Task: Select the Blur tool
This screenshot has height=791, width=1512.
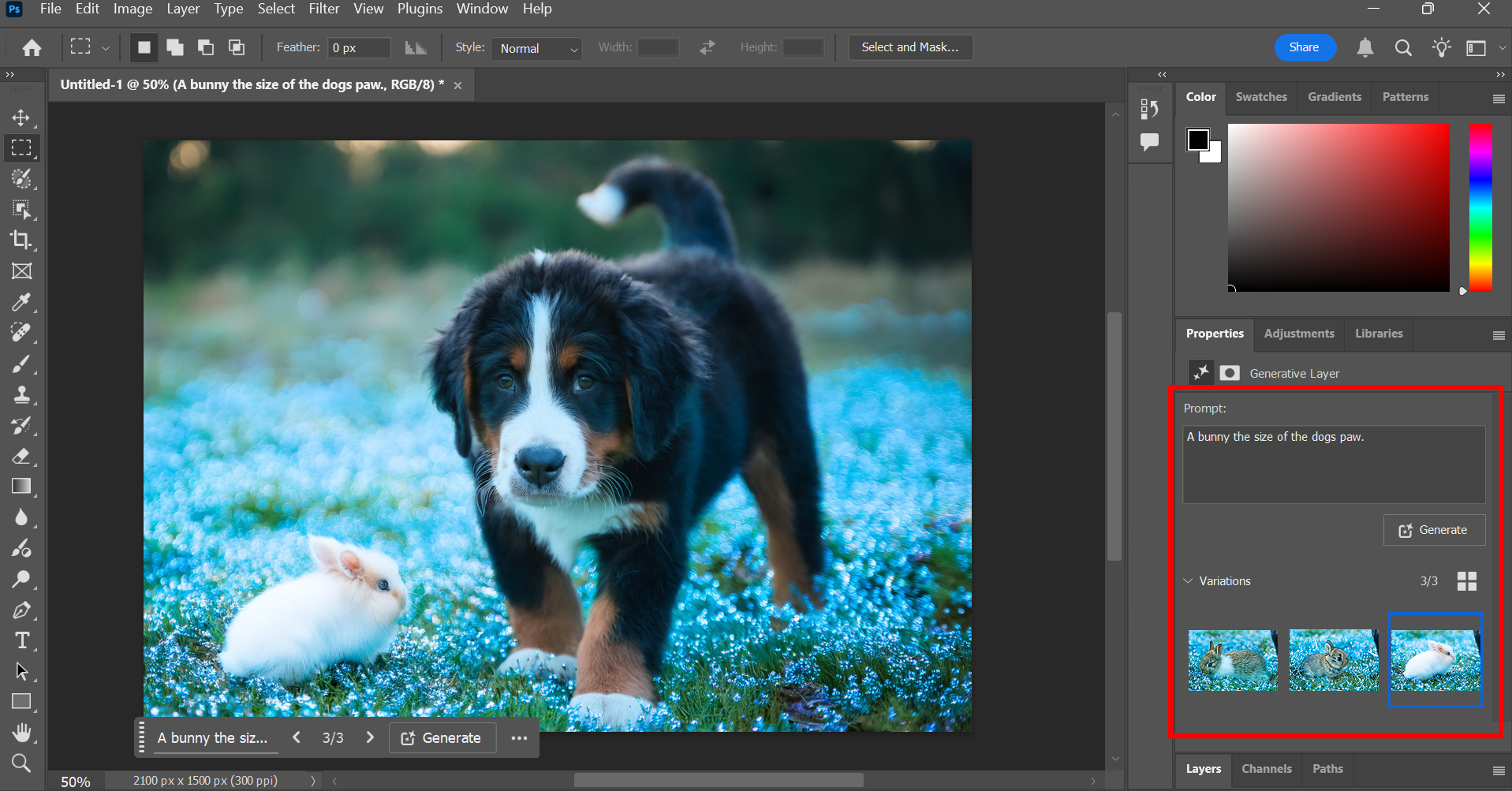Action: 21,518
